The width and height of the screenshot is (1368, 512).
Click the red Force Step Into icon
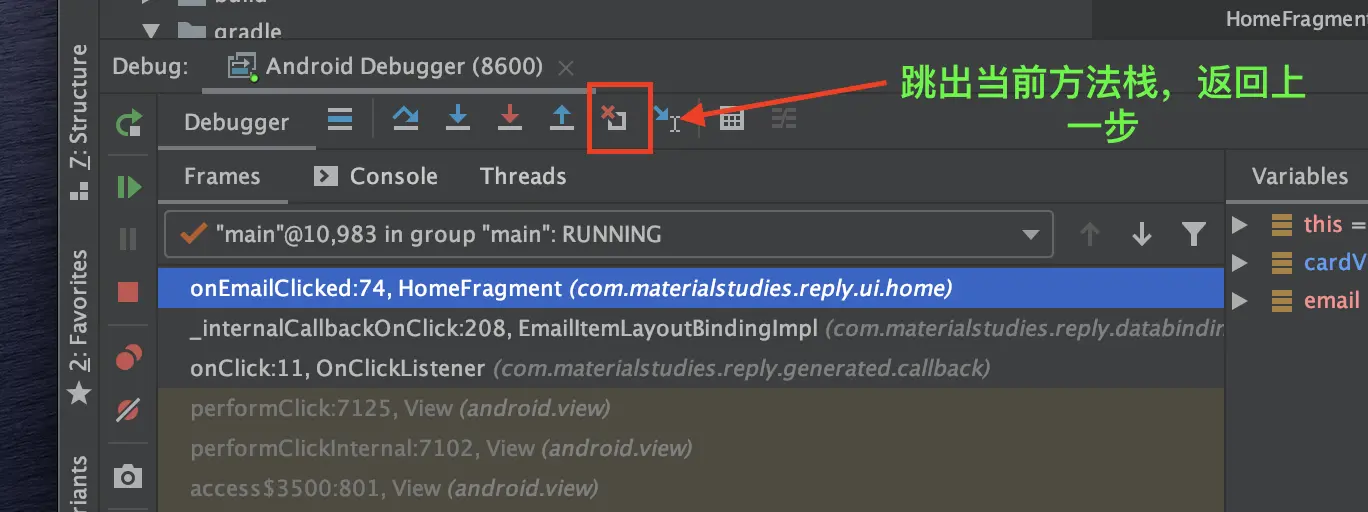pyautogui.click(x=510, y=119)
